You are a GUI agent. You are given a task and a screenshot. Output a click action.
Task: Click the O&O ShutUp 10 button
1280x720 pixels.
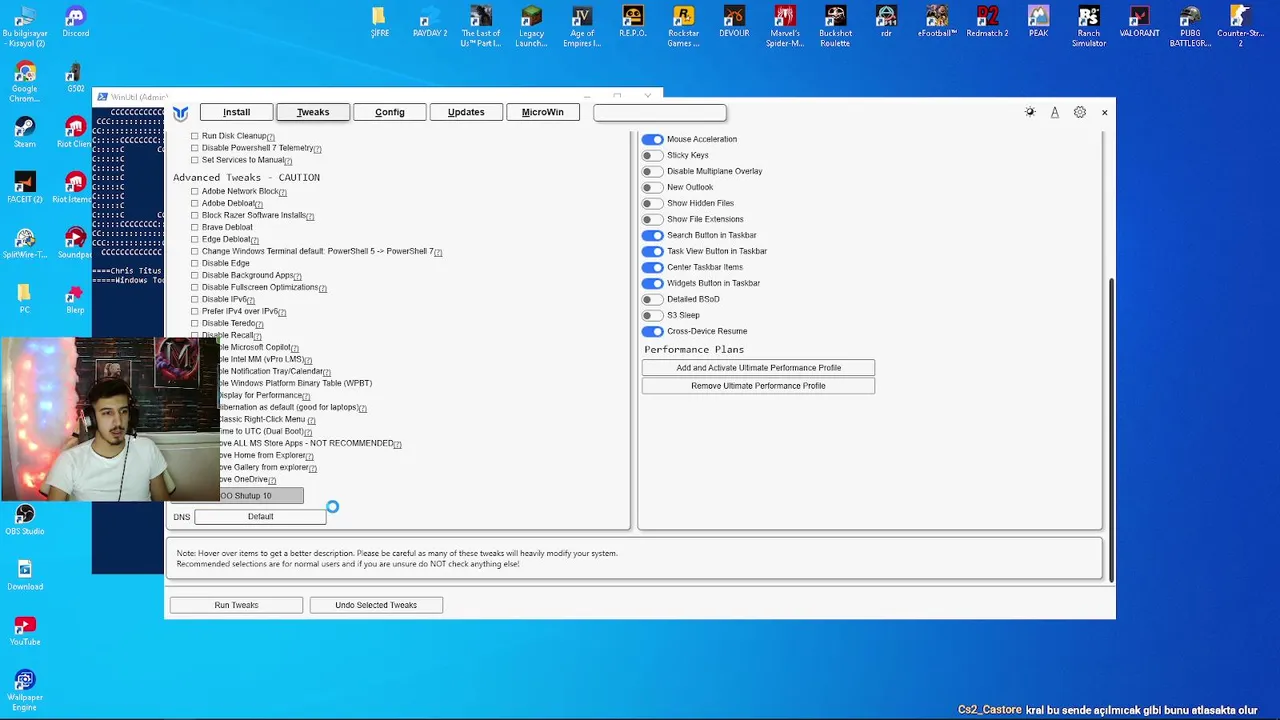pos(260,496)
